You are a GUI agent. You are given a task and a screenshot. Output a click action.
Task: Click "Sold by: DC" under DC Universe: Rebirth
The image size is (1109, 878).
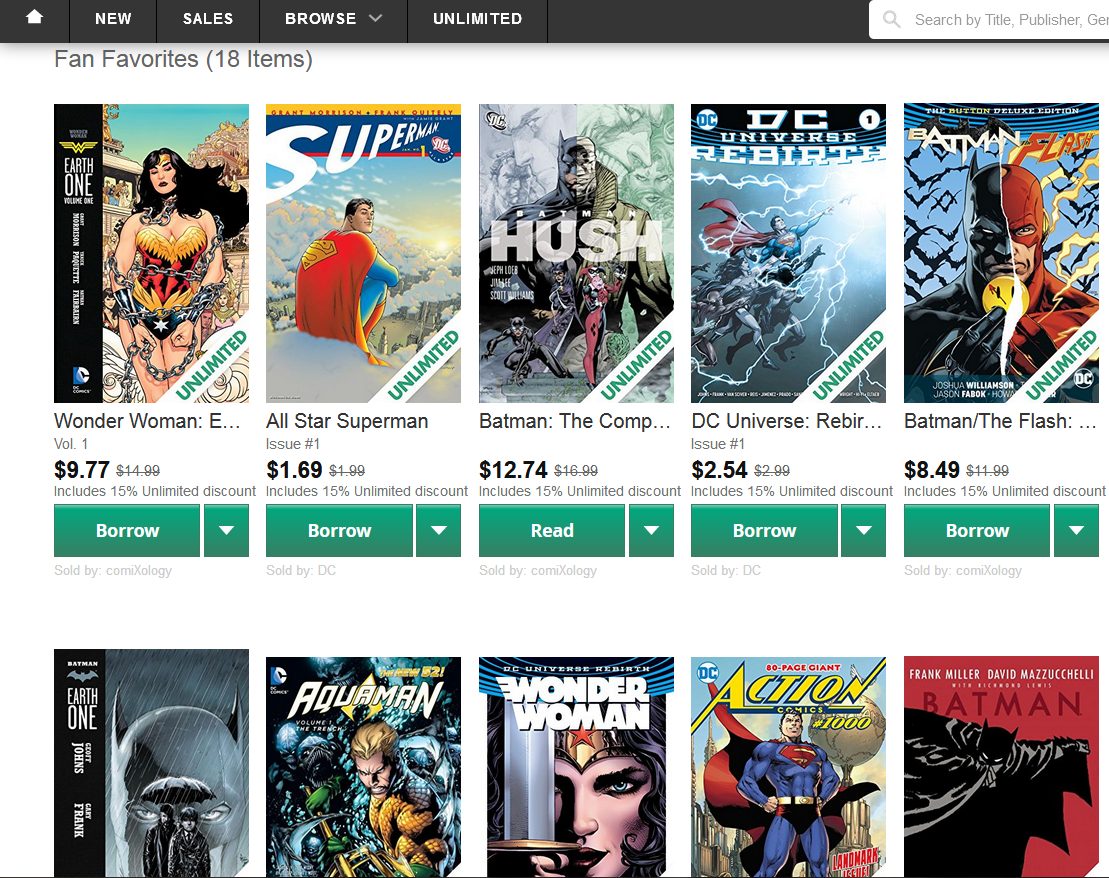click(x=726, y=570)
